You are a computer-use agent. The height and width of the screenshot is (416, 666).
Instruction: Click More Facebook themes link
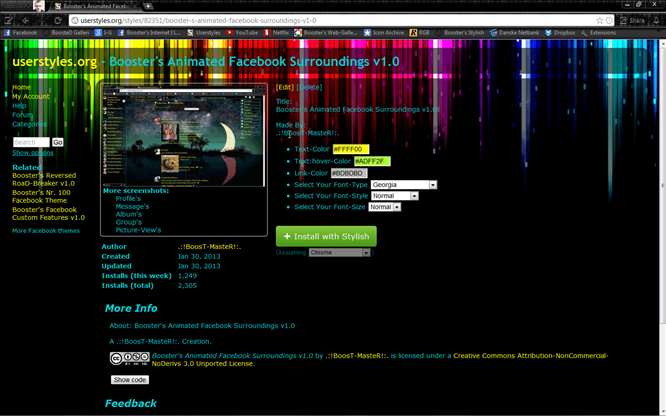tap(46, 231)
